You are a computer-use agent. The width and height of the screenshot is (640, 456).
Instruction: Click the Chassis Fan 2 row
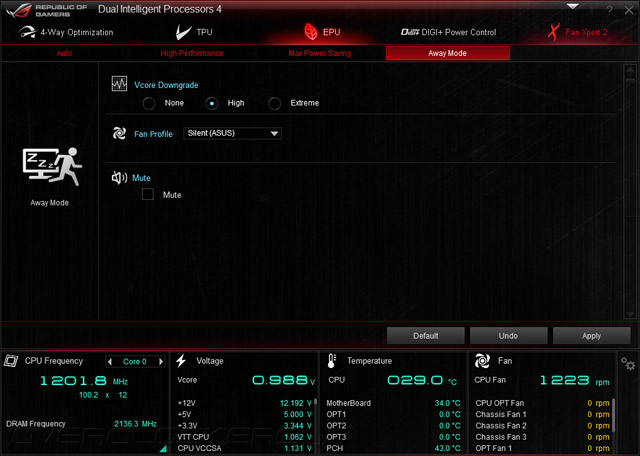click(542, 426)
